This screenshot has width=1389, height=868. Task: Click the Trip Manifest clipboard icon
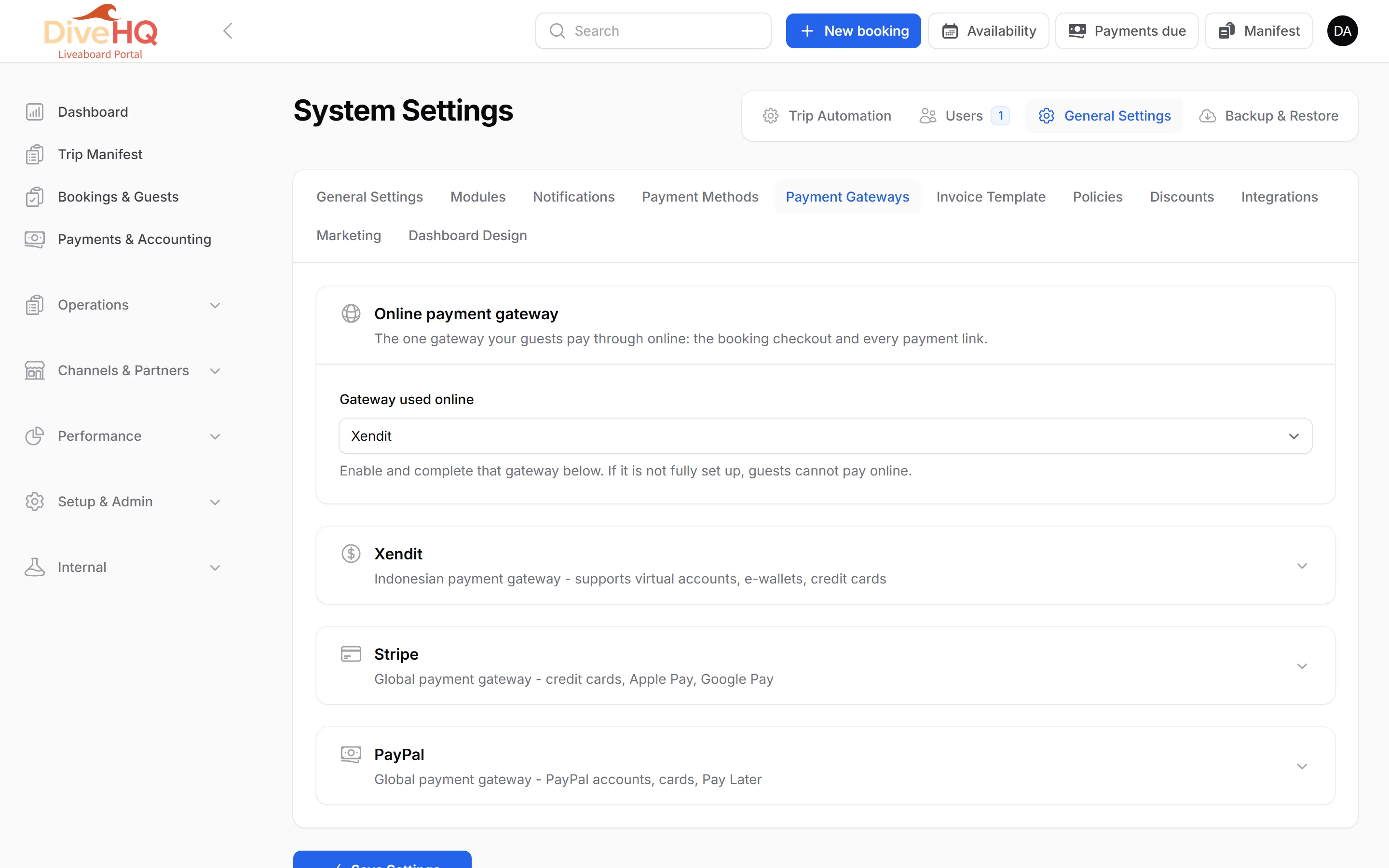tap(34, 154)
